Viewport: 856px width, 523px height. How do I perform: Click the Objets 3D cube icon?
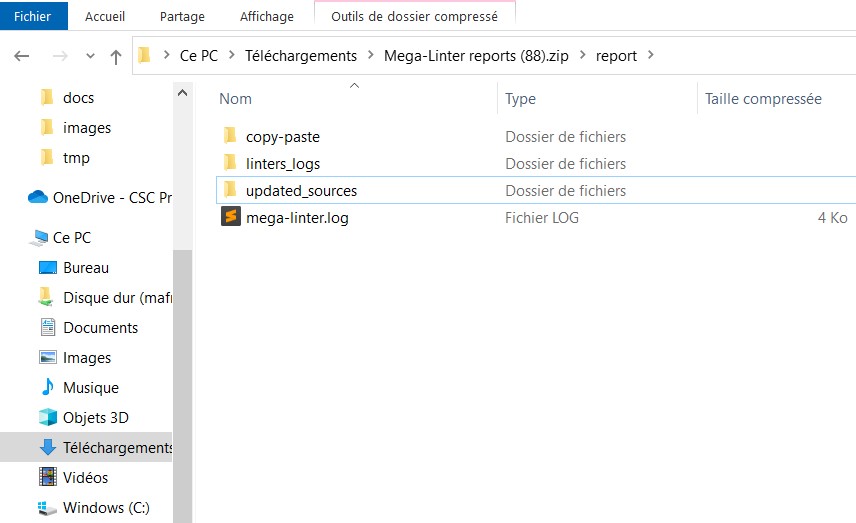click(47, 417)
